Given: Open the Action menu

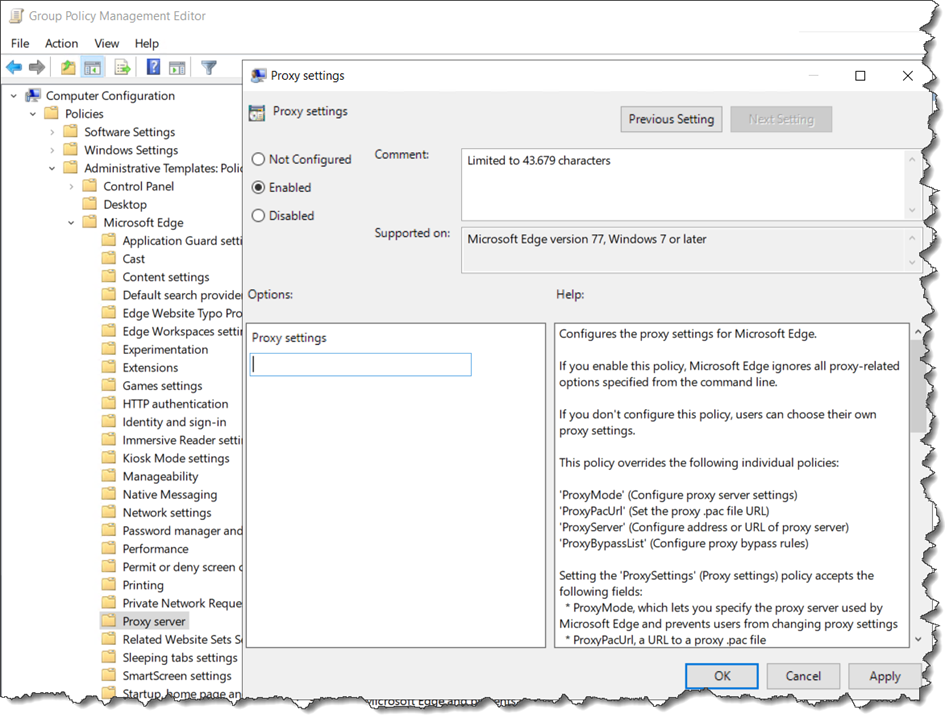Looking at the screenshot, I should coord(61,43).
